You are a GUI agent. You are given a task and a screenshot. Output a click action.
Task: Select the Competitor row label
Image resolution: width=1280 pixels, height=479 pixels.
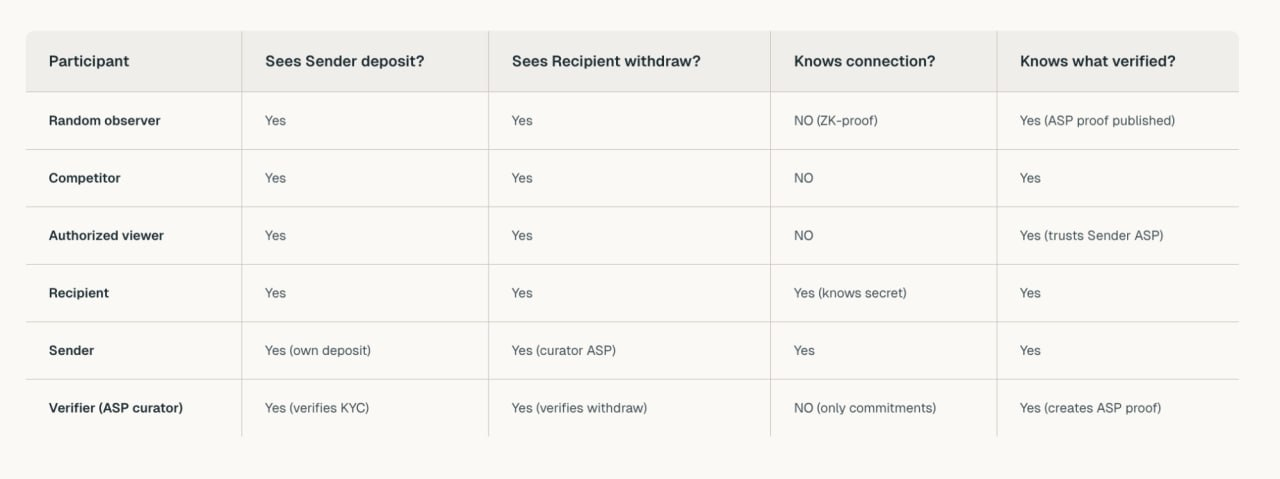click(84, 178)
